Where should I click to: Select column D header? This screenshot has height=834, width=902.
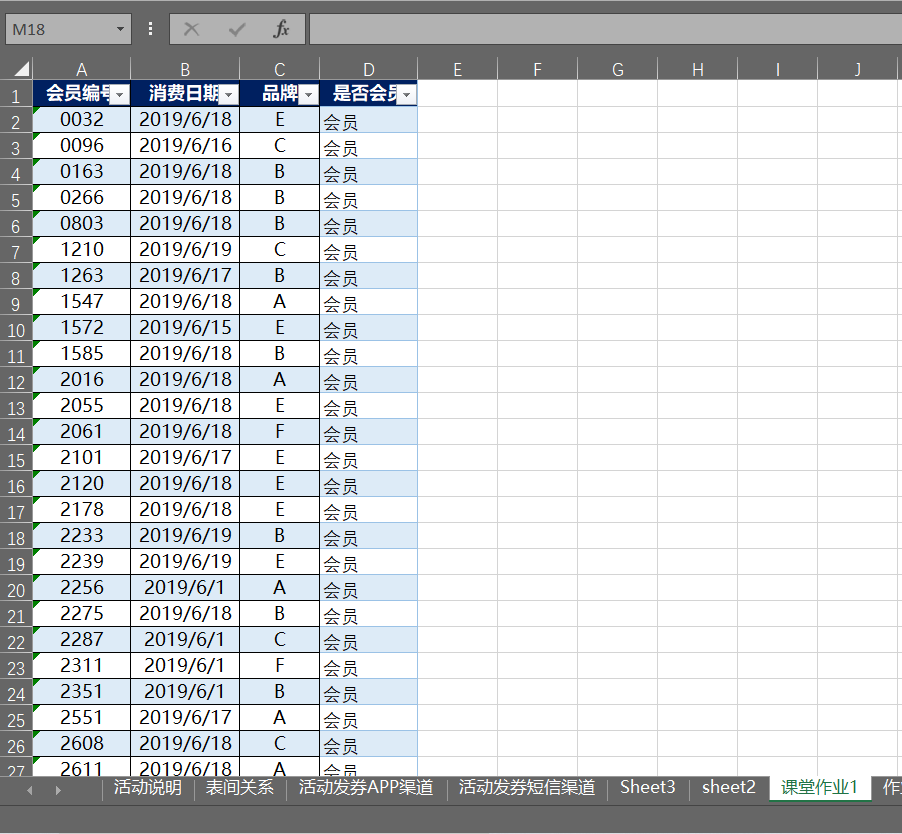pyautogui.click(x=369, y=70)
